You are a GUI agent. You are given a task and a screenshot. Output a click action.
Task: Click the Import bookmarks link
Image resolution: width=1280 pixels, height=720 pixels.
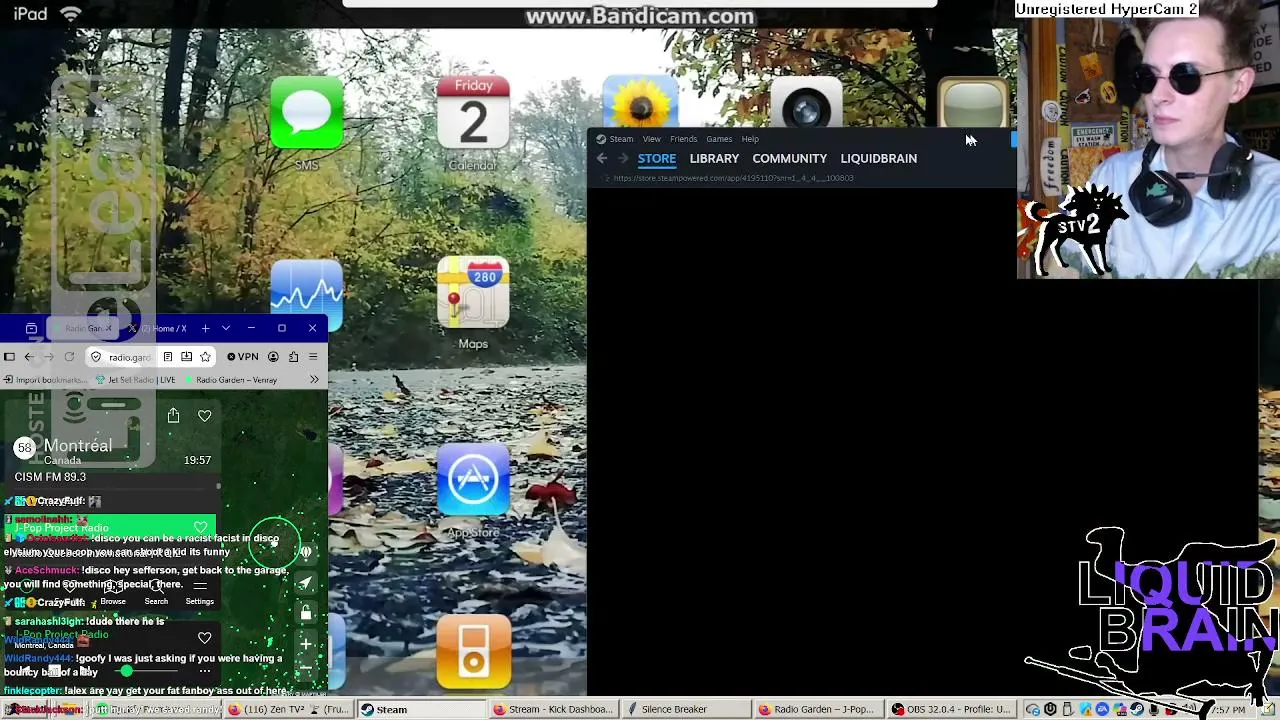(44, 380)
